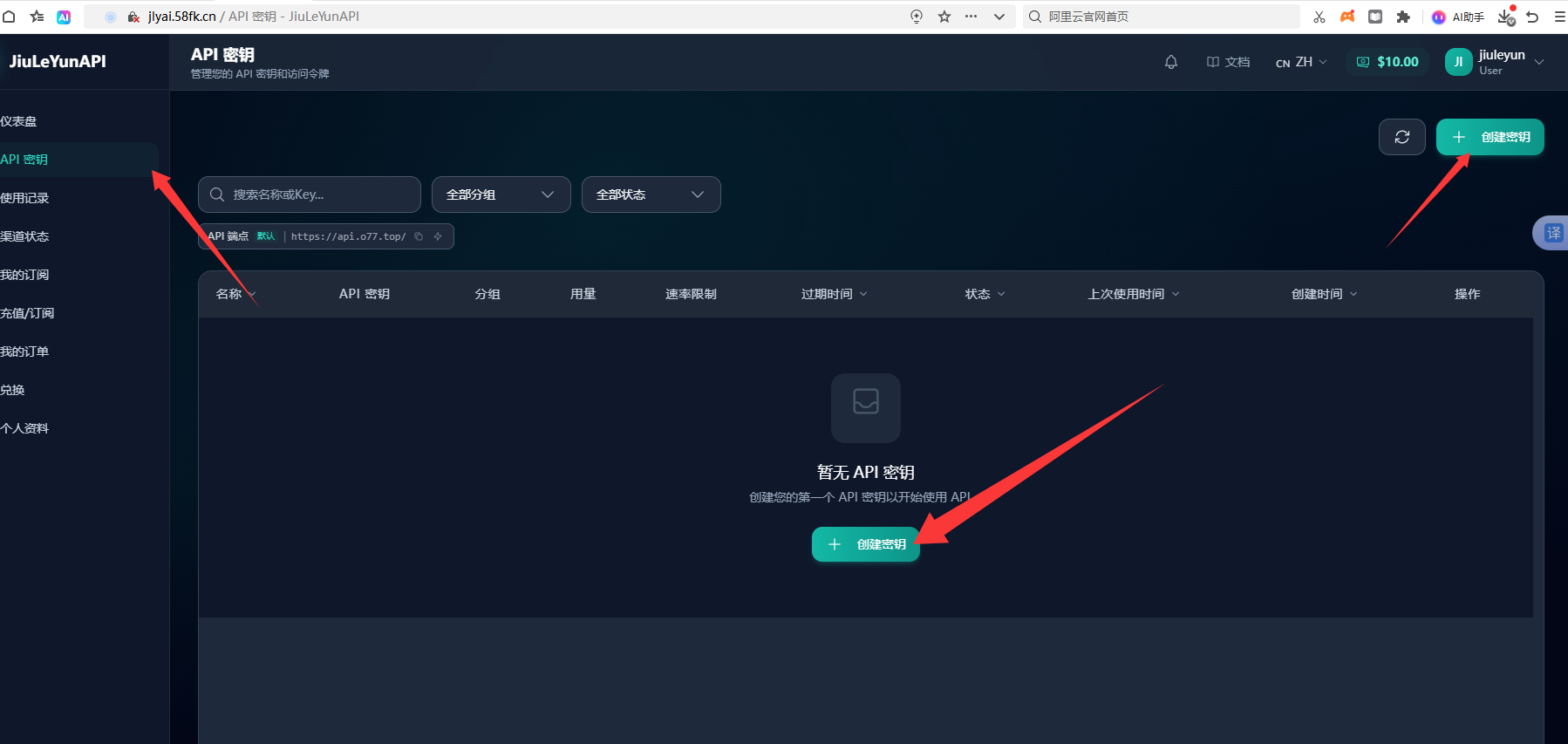Click the scissors screenshot icon
1568x744 pixels.
click(1319, 17)
